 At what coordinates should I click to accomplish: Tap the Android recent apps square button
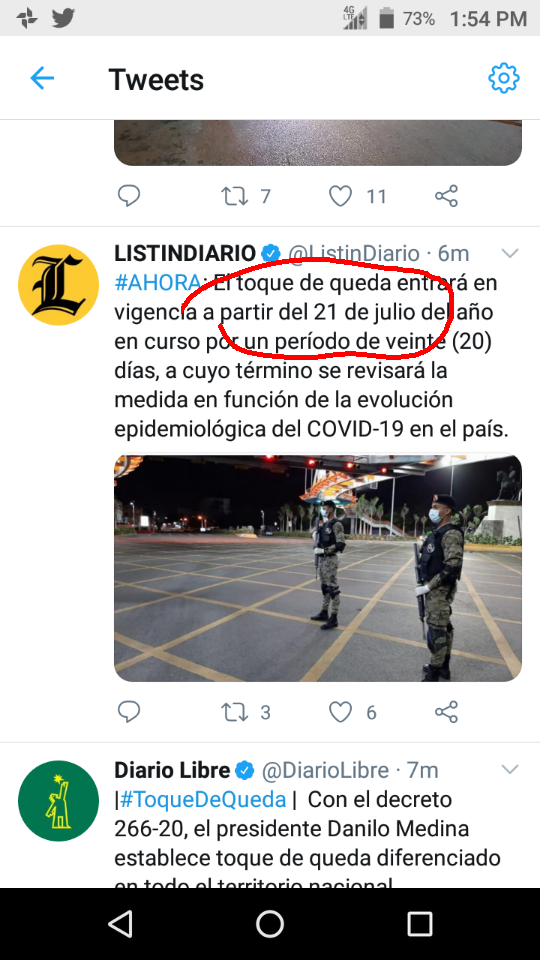(419, 924)
